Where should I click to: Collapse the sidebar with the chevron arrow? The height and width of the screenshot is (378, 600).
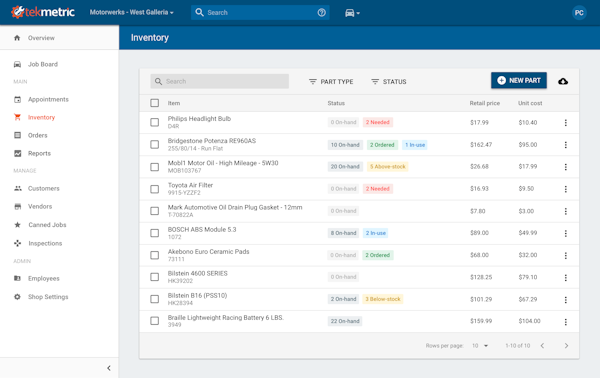click(109, 368)
